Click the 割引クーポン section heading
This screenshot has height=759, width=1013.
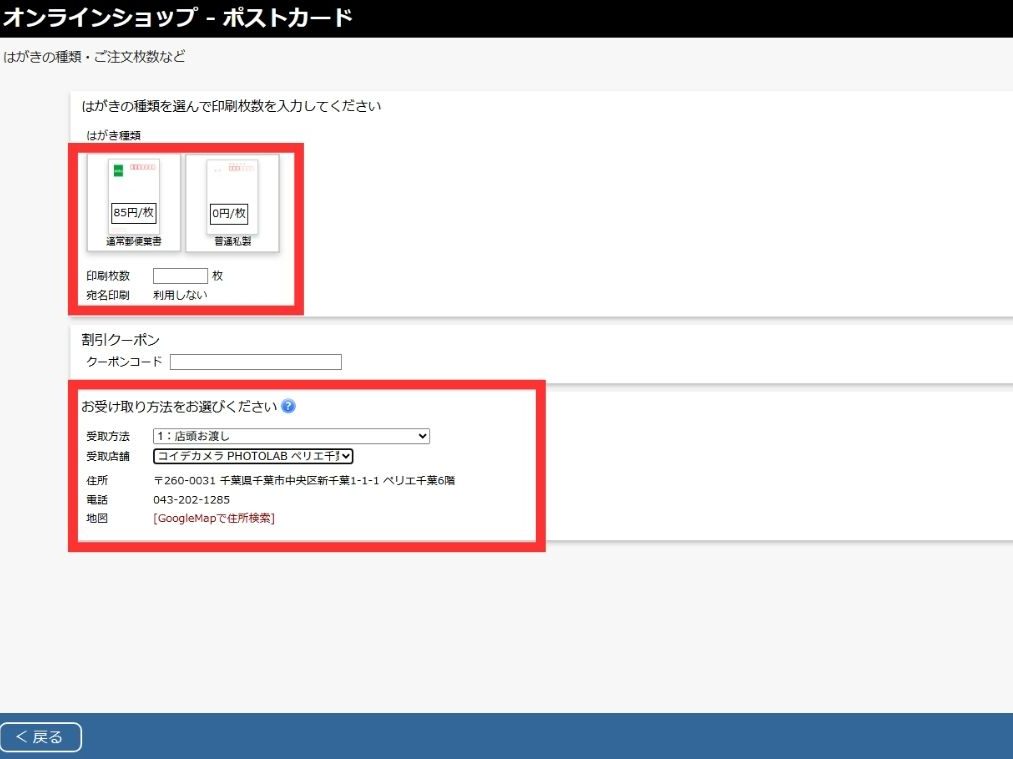click(120, 340)
